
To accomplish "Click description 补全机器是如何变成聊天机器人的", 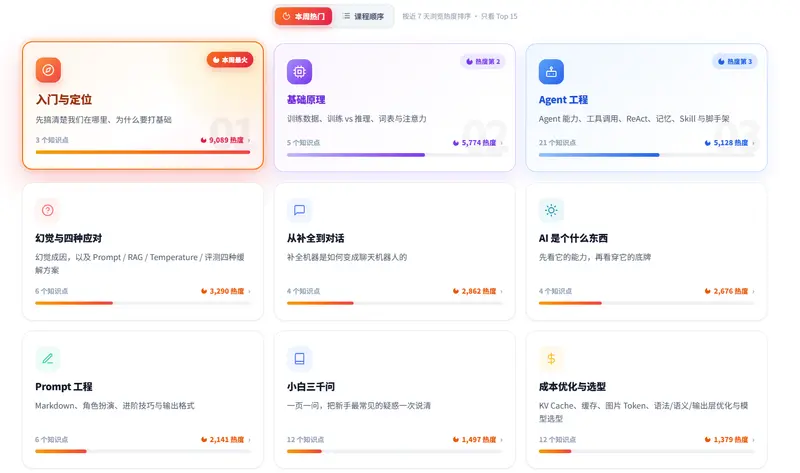I will [347, 257].
